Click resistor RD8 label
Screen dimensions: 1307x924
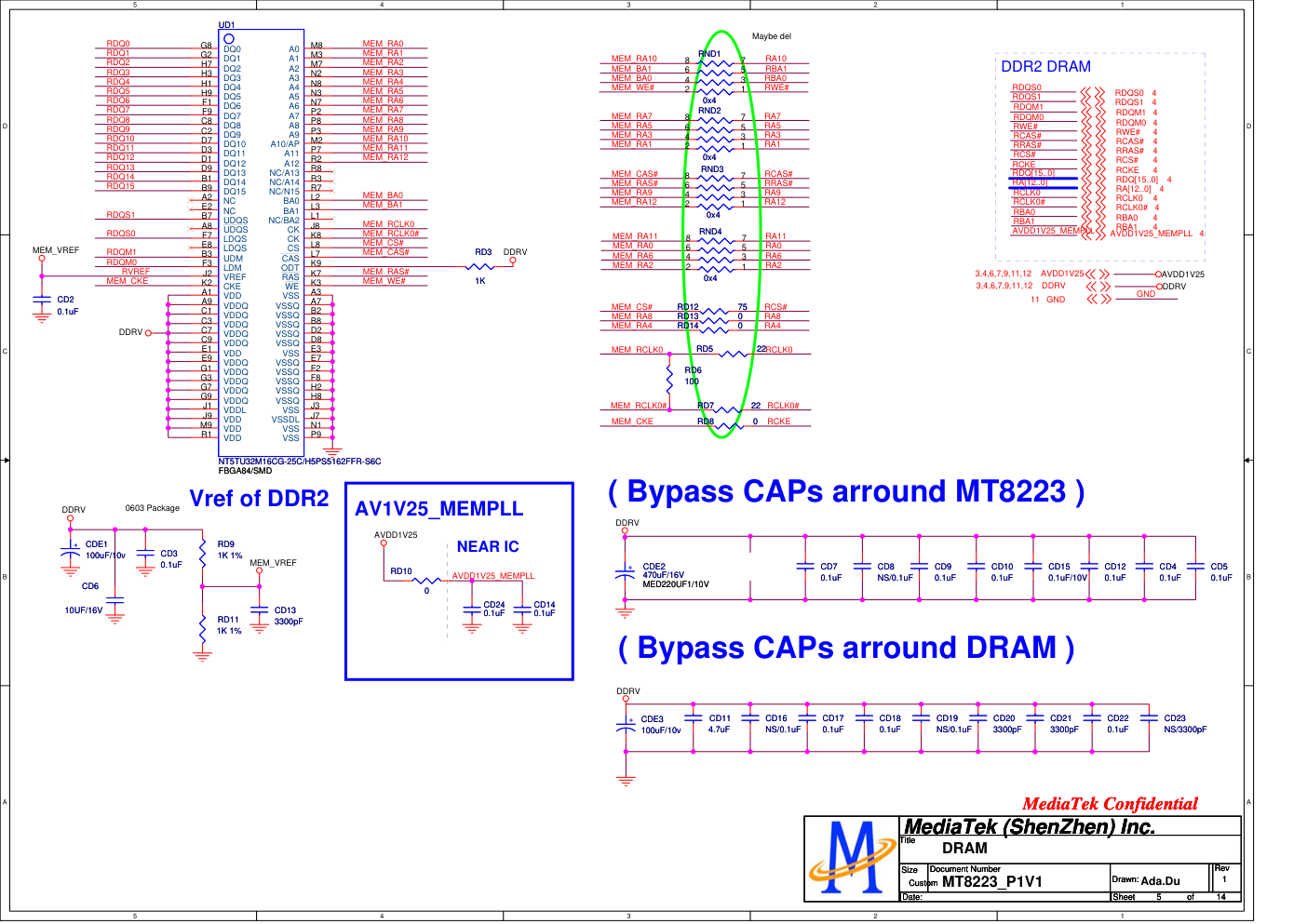coord(706,422)
